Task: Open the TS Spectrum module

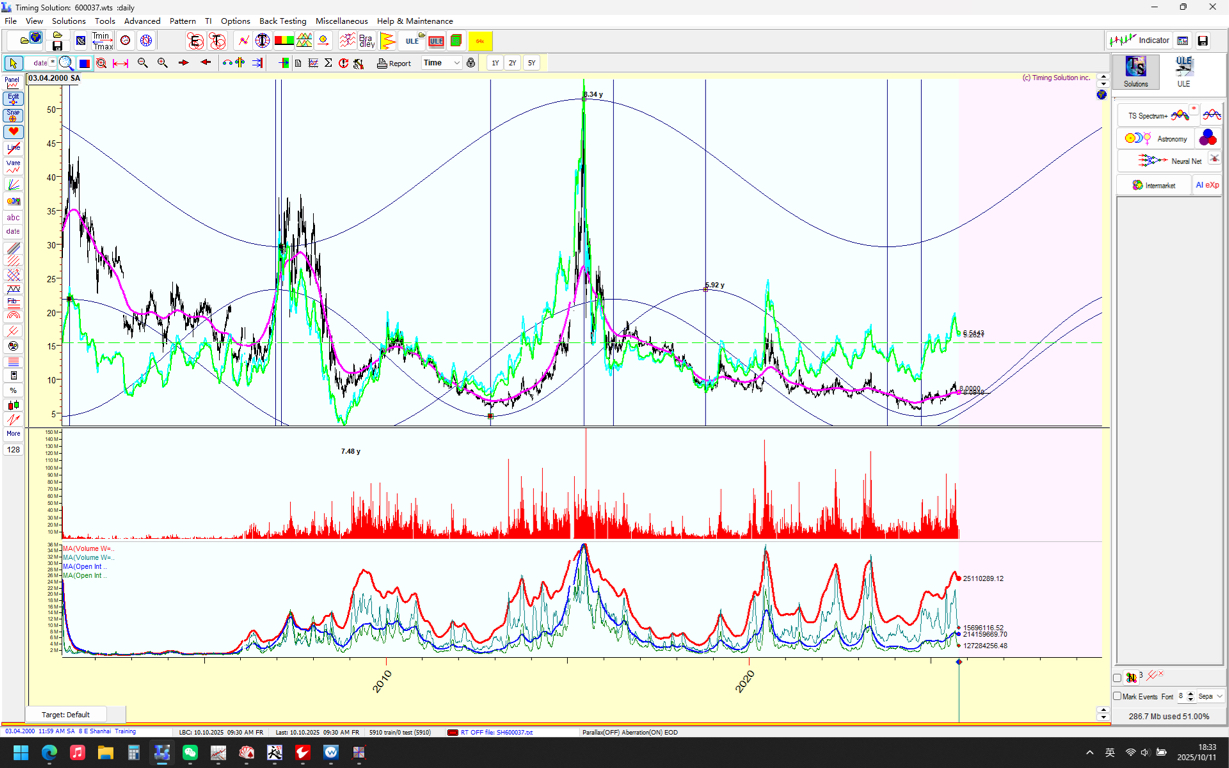Action: tap(1158, 116)
